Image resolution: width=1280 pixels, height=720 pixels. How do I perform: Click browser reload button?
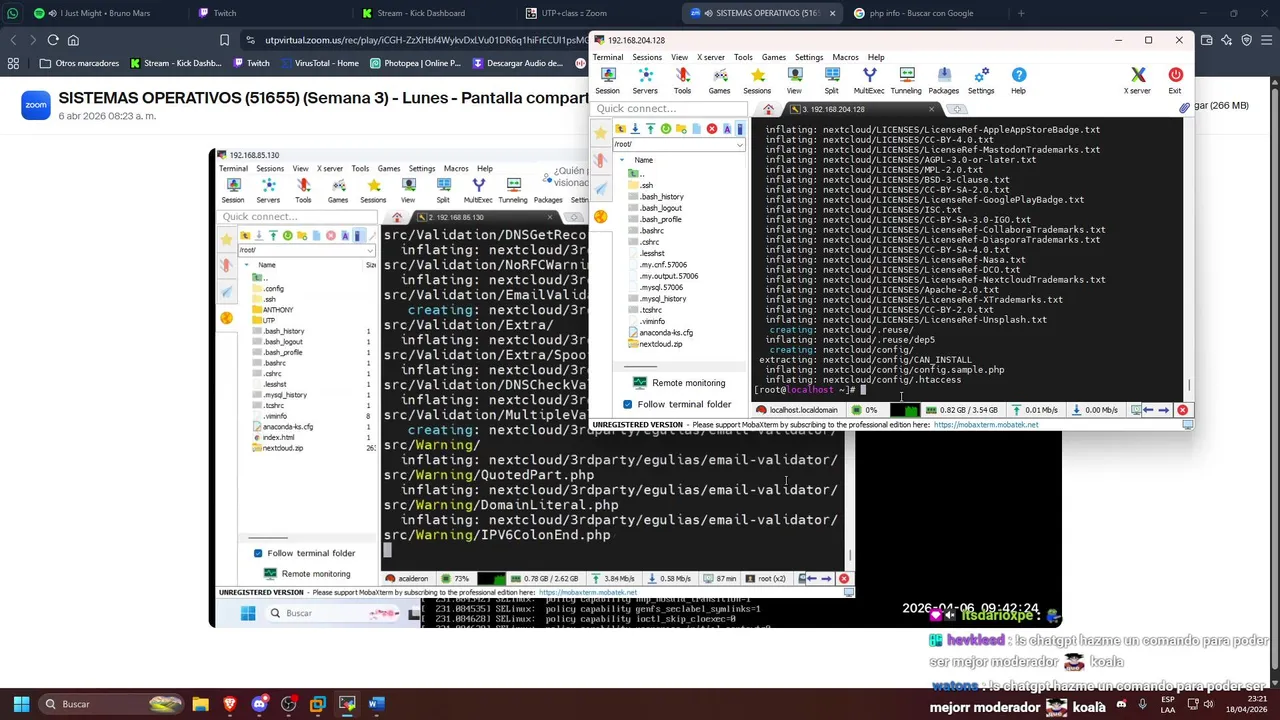click(53, 40)
